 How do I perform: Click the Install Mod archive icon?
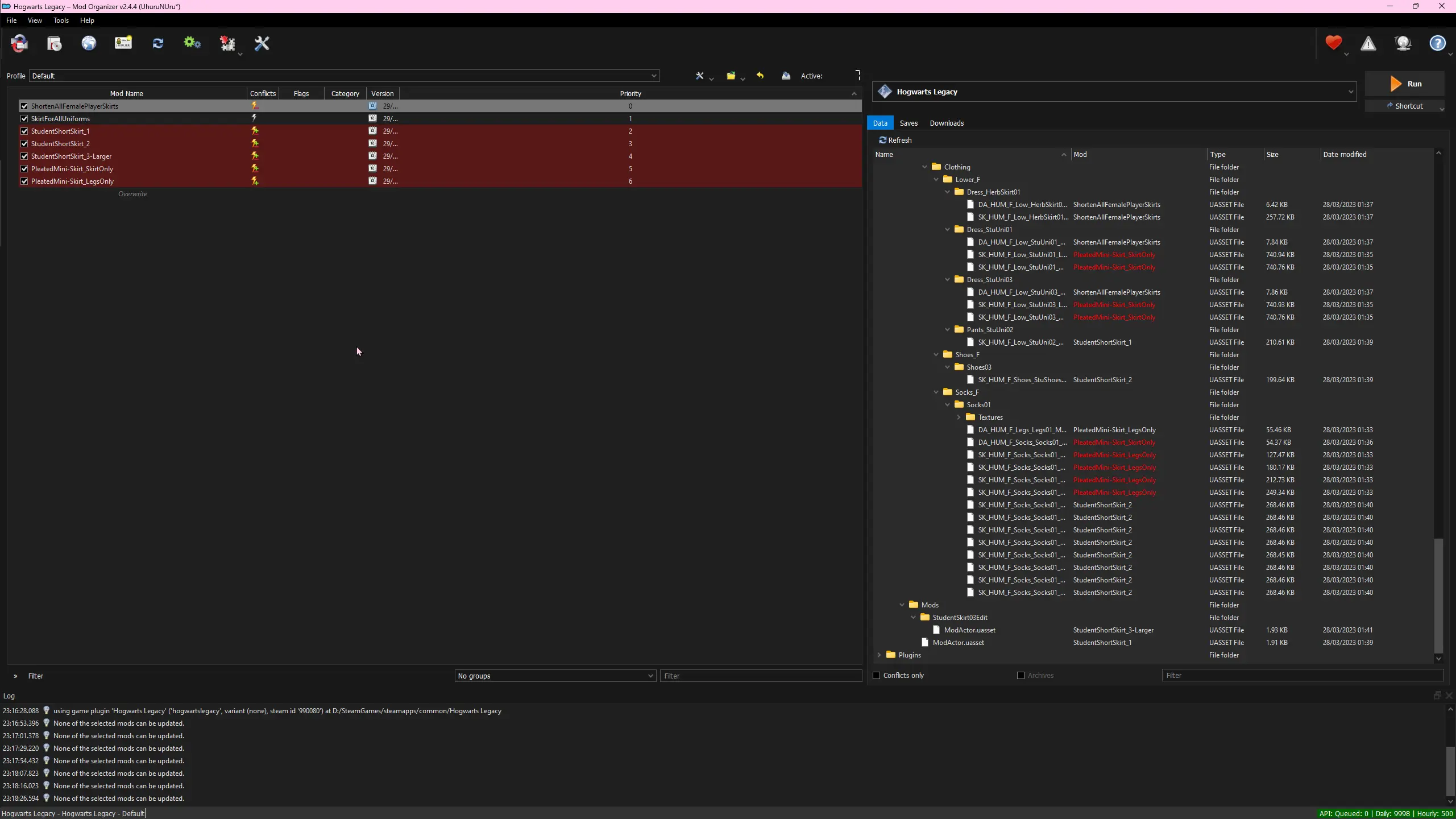point(55,43)
